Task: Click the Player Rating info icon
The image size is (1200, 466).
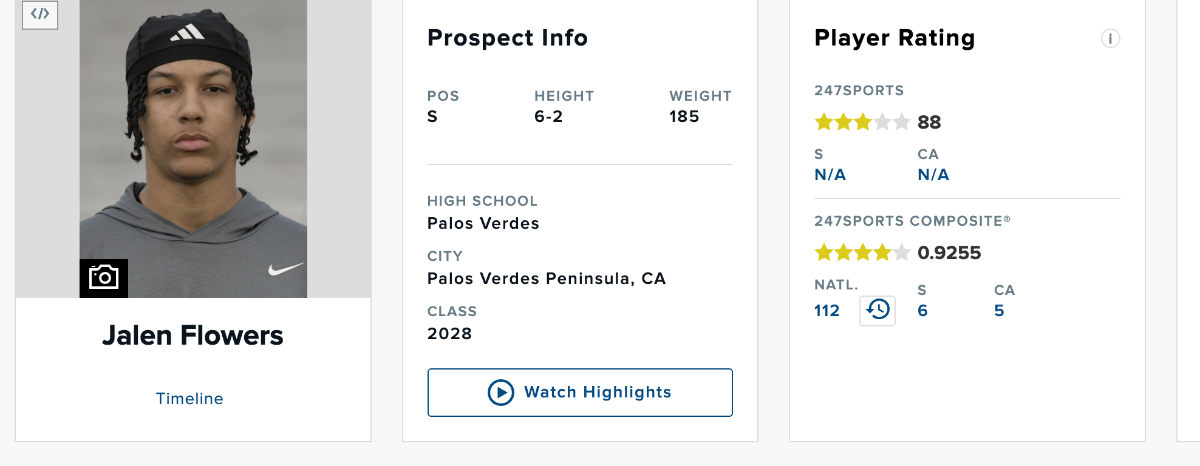Action: [1110, 39]
